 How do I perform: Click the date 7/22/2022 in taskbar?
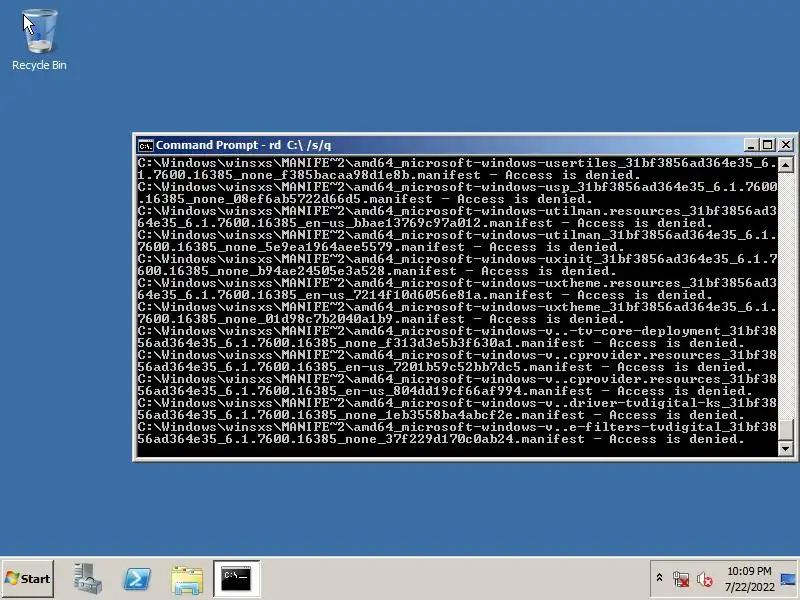coord(749,587)
